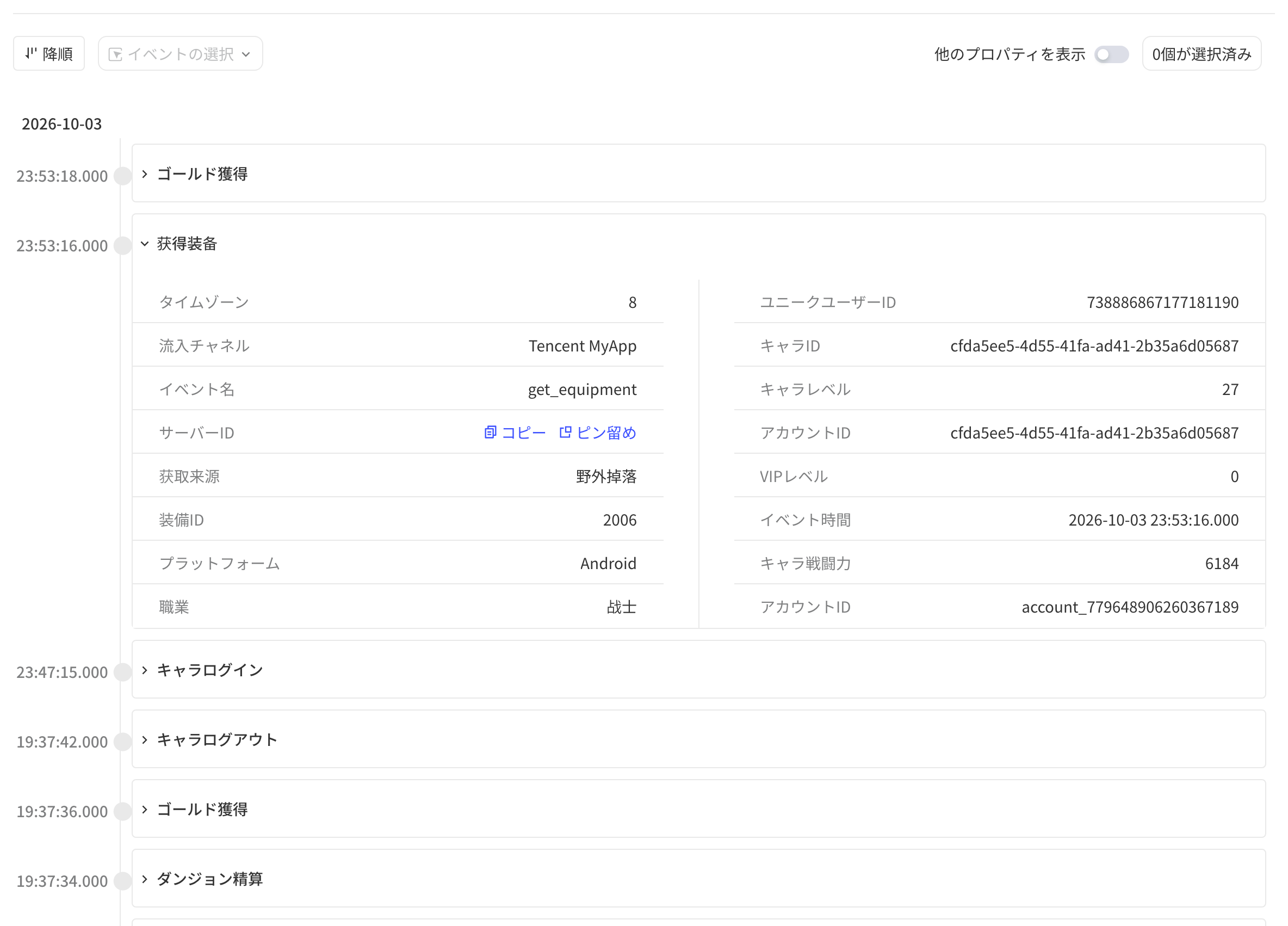Click timeline marker at 23:53:16.000
Image resolution: width=1288 pixels, height=926 pixels.
(x=123, y=245)
